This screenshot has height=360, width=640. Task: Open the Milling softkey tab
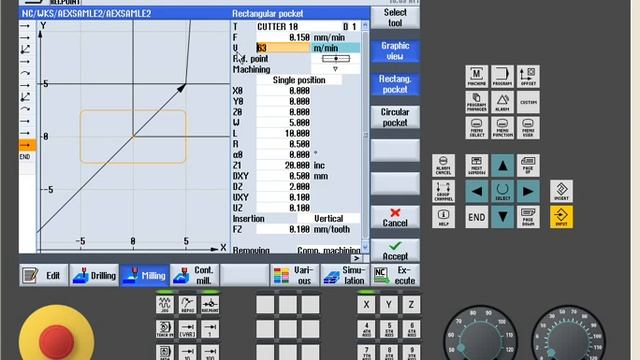(x=144, y=276)
